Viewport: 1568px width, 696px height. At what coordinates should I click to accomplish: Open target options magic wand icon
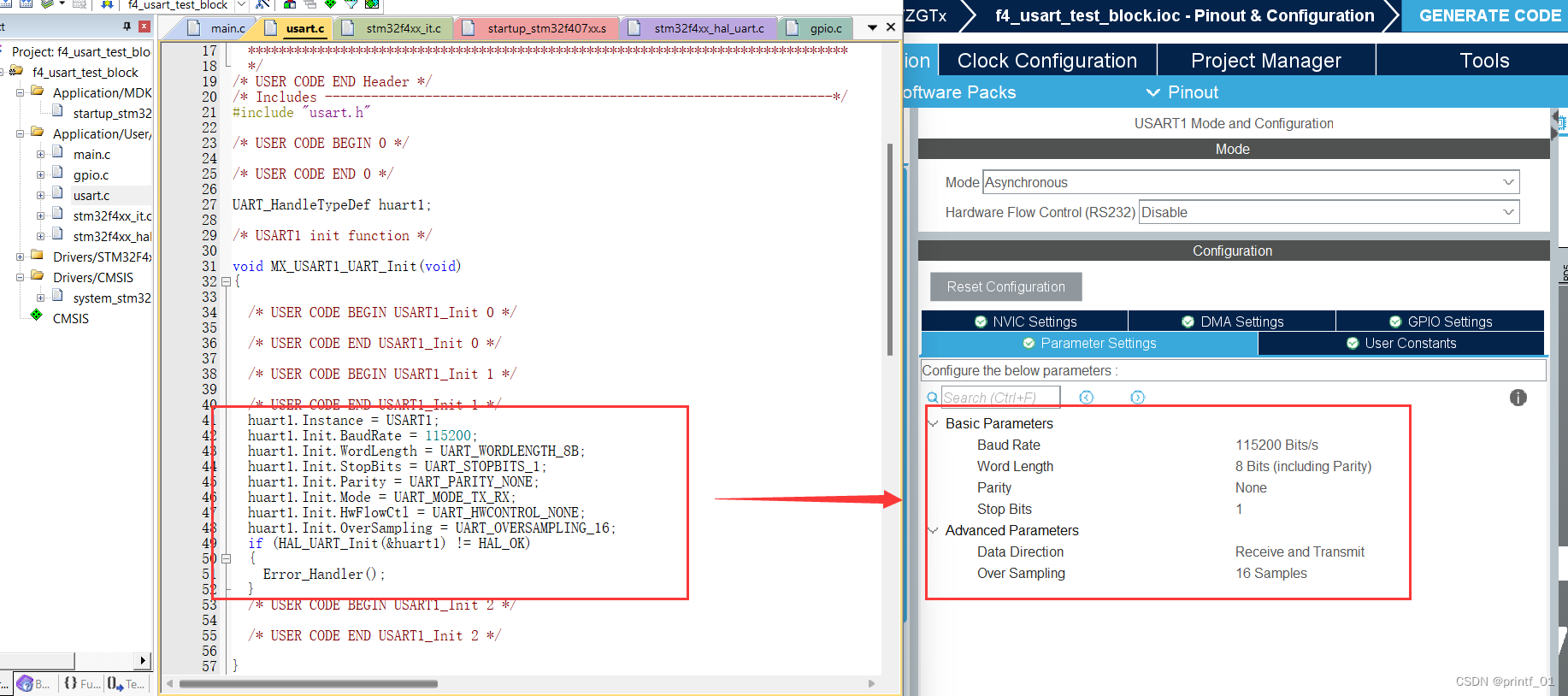point(263,4)
